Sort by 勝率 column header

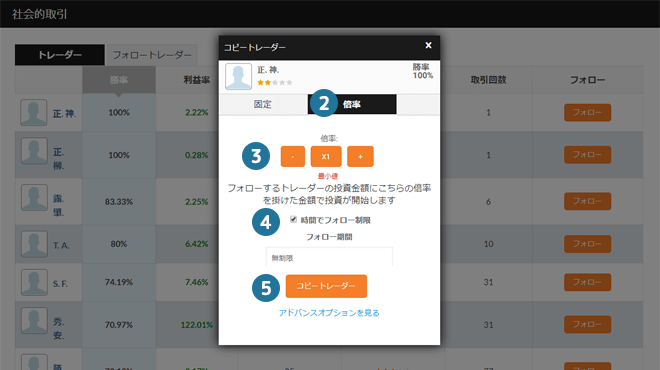pyautogui.click(x=119, y=80)
